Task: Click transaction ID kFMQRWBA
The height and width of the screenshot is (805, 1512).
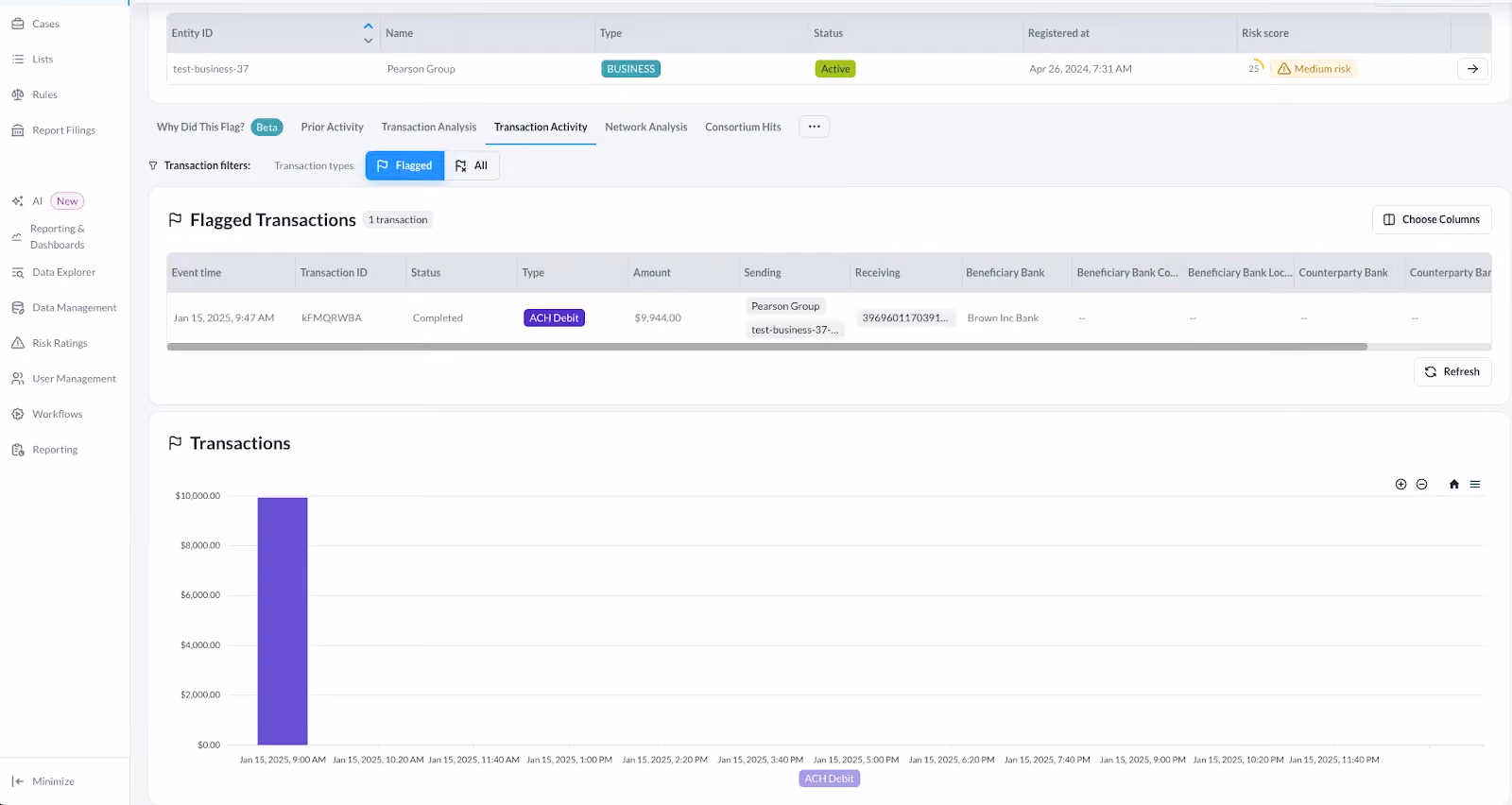Action: (332, 318)
